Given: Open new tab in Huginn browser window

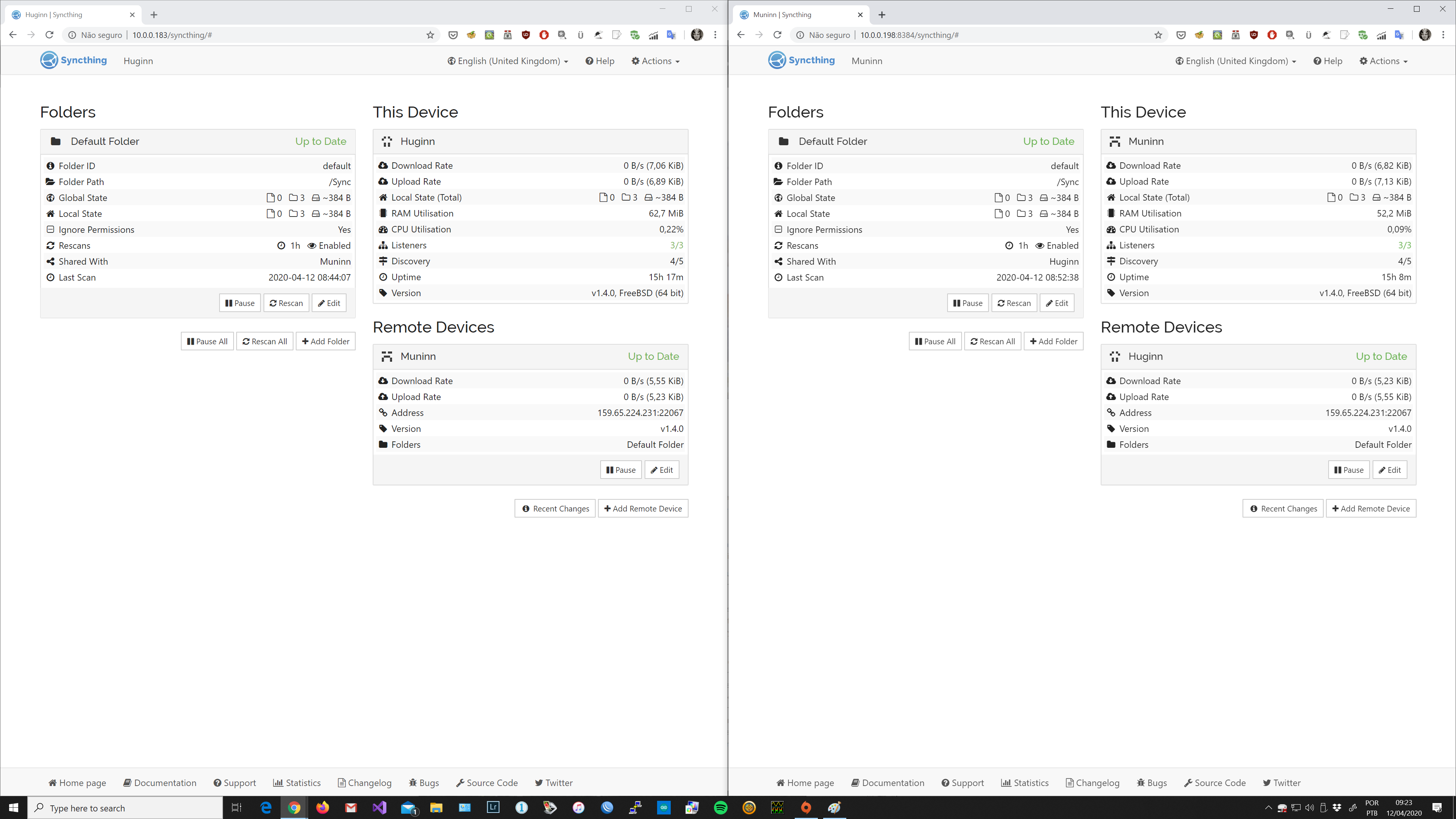Looking at the screenshot, I should click(154, 15).
